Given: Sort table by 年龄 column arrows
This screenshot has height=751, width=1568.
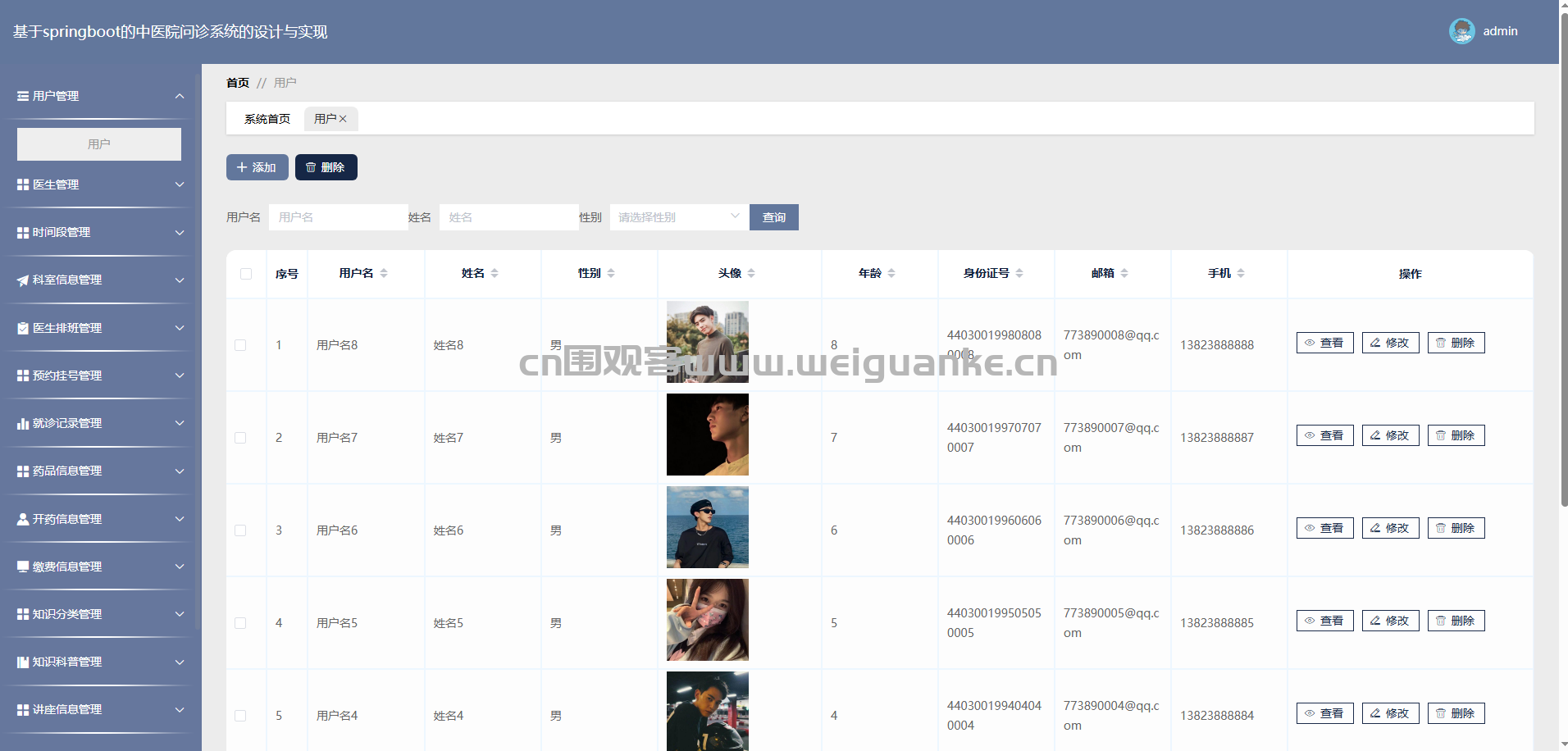Looking at the screenshot, I should coord(891,274).
